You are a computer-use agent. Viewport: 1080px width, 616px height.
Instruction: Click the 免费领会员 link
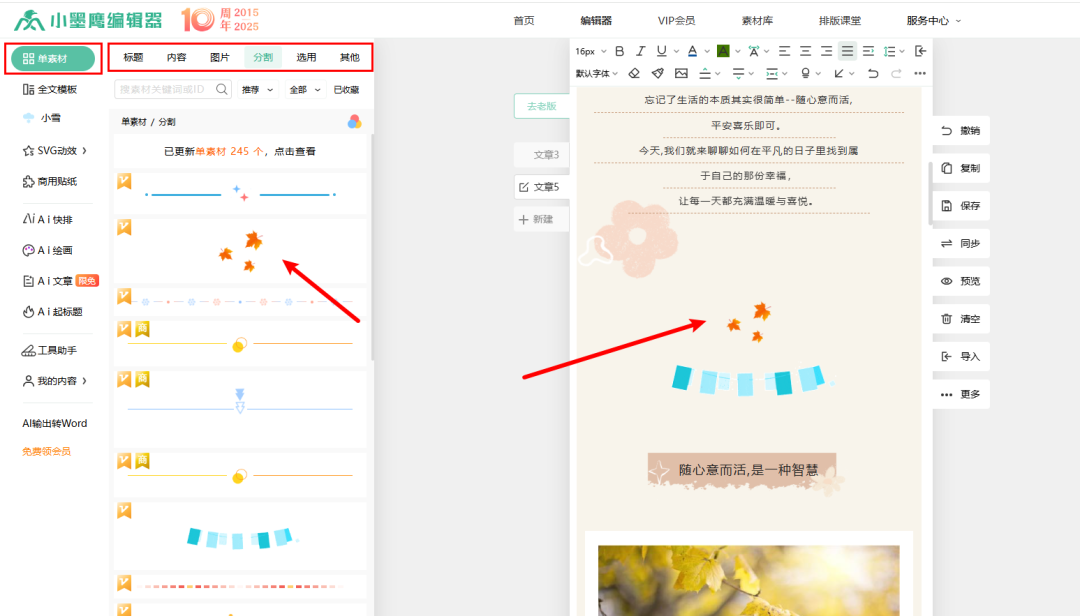point(47,451)
